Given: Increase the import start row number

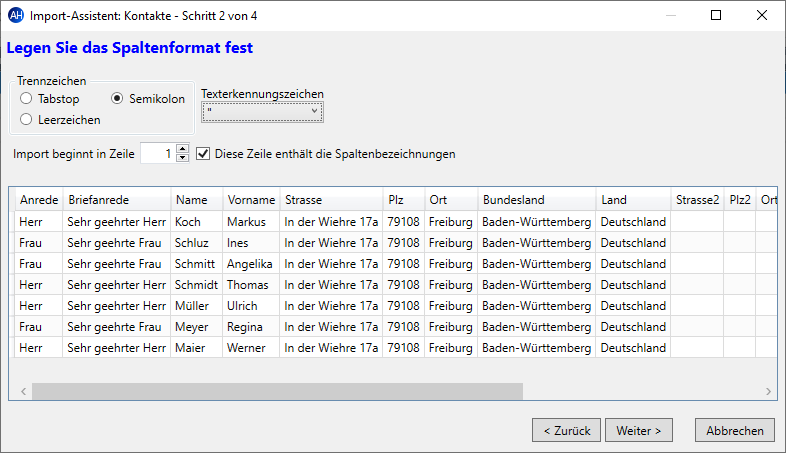Looking at the screenshot, I should [182, 149].
